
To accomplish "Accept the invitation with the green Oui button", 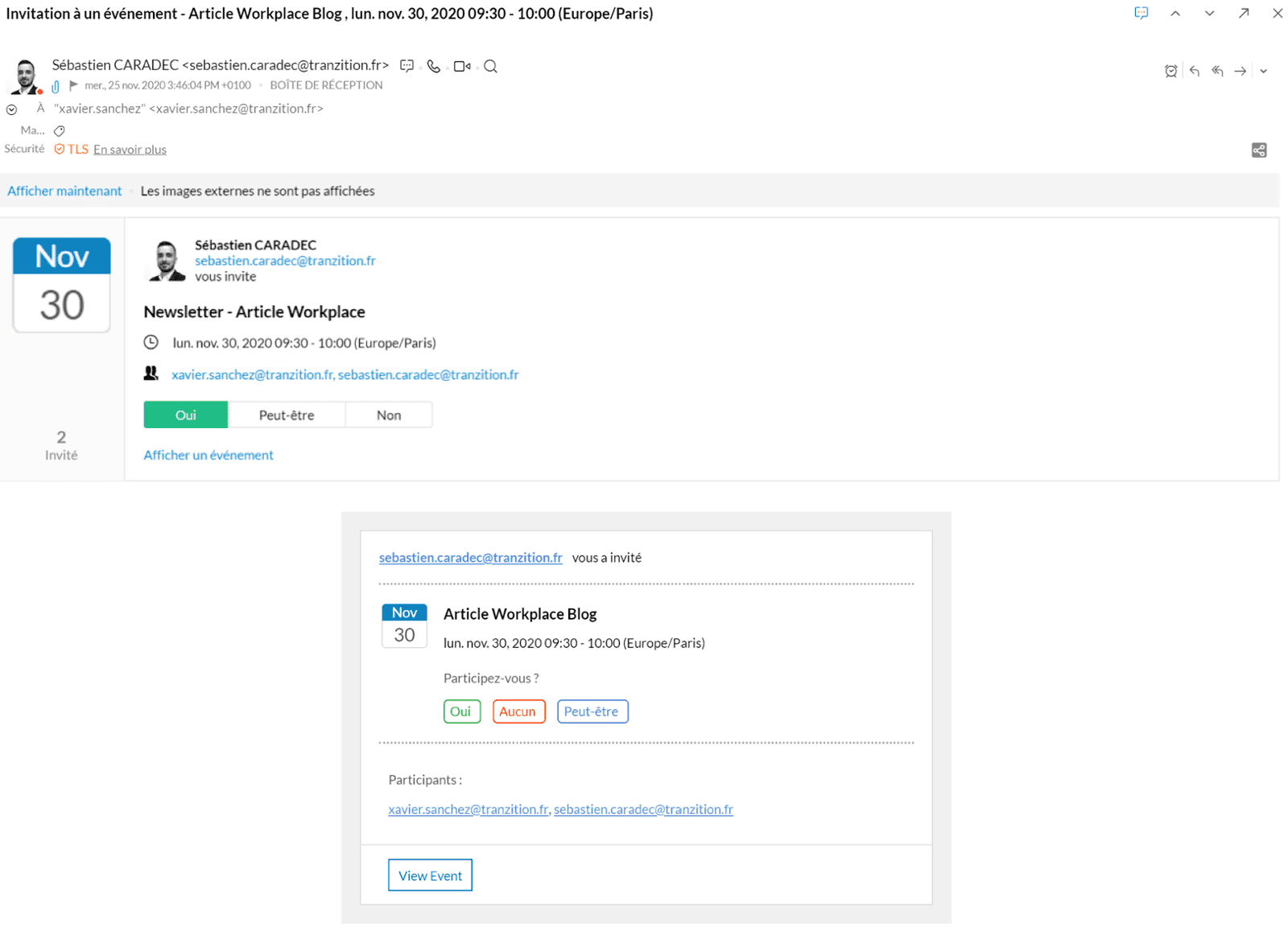I will pyautogui.click(x=186, y=415).
